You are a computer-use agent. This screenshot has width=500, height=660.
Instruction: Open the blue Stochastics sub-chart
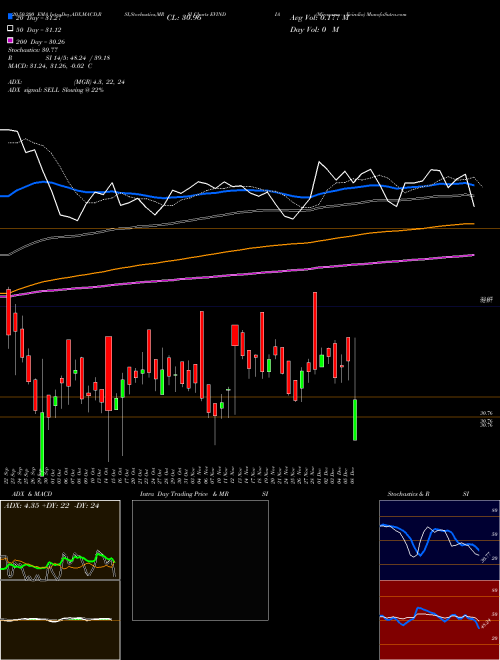[x=439, y=540]
